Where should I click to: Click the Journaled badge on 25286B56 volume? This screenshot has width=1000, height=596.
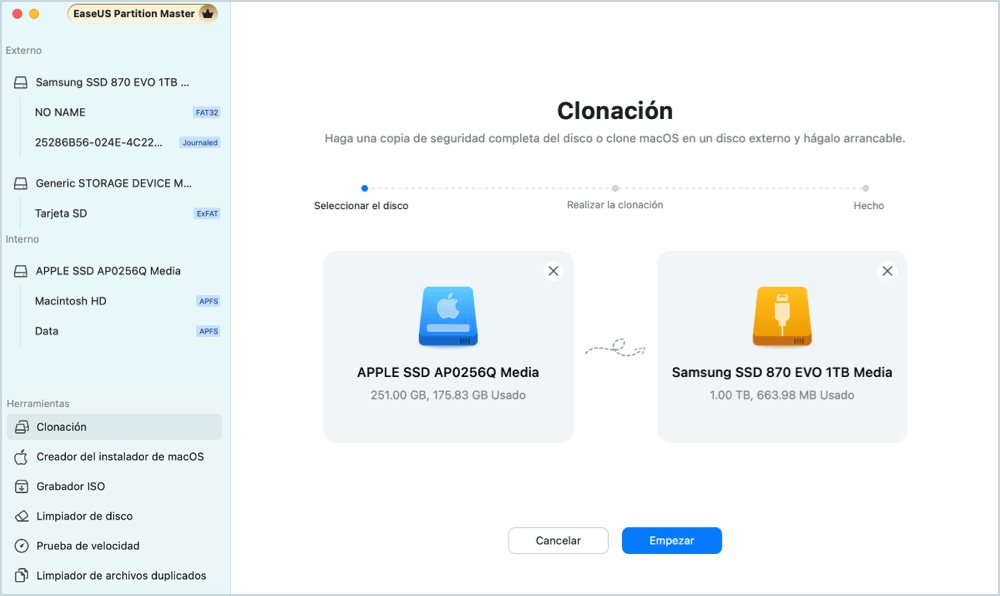tap(200, 143)
